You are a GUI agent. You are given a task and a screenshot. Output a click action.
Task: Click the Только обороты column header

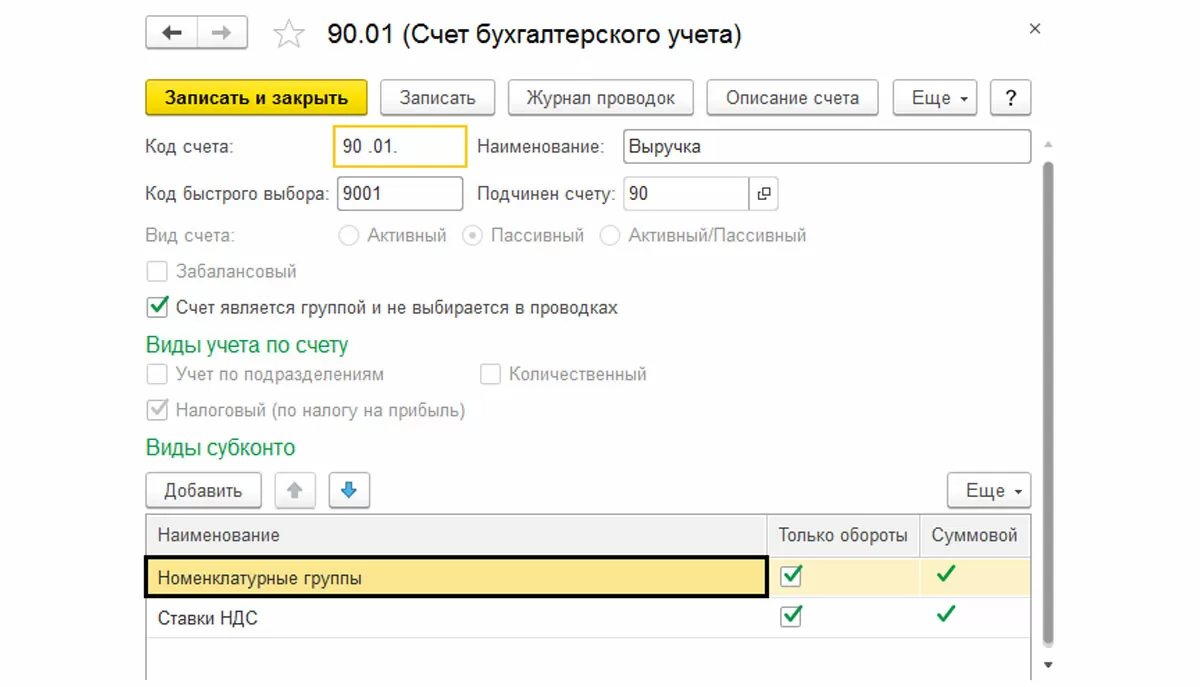pos(843,535)
